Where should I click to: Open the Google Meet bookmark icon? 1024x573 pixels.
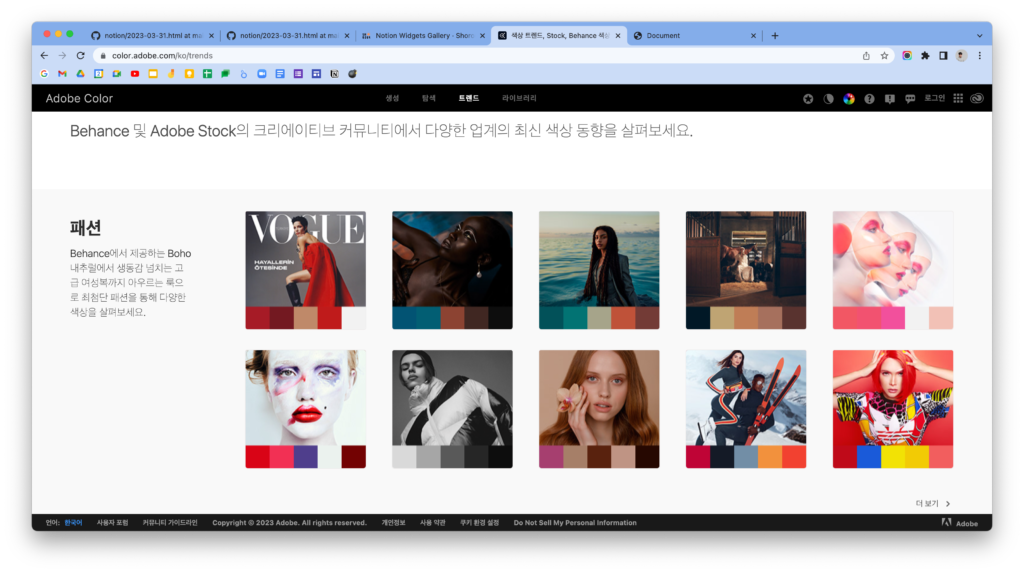click(x=117, y=74)
